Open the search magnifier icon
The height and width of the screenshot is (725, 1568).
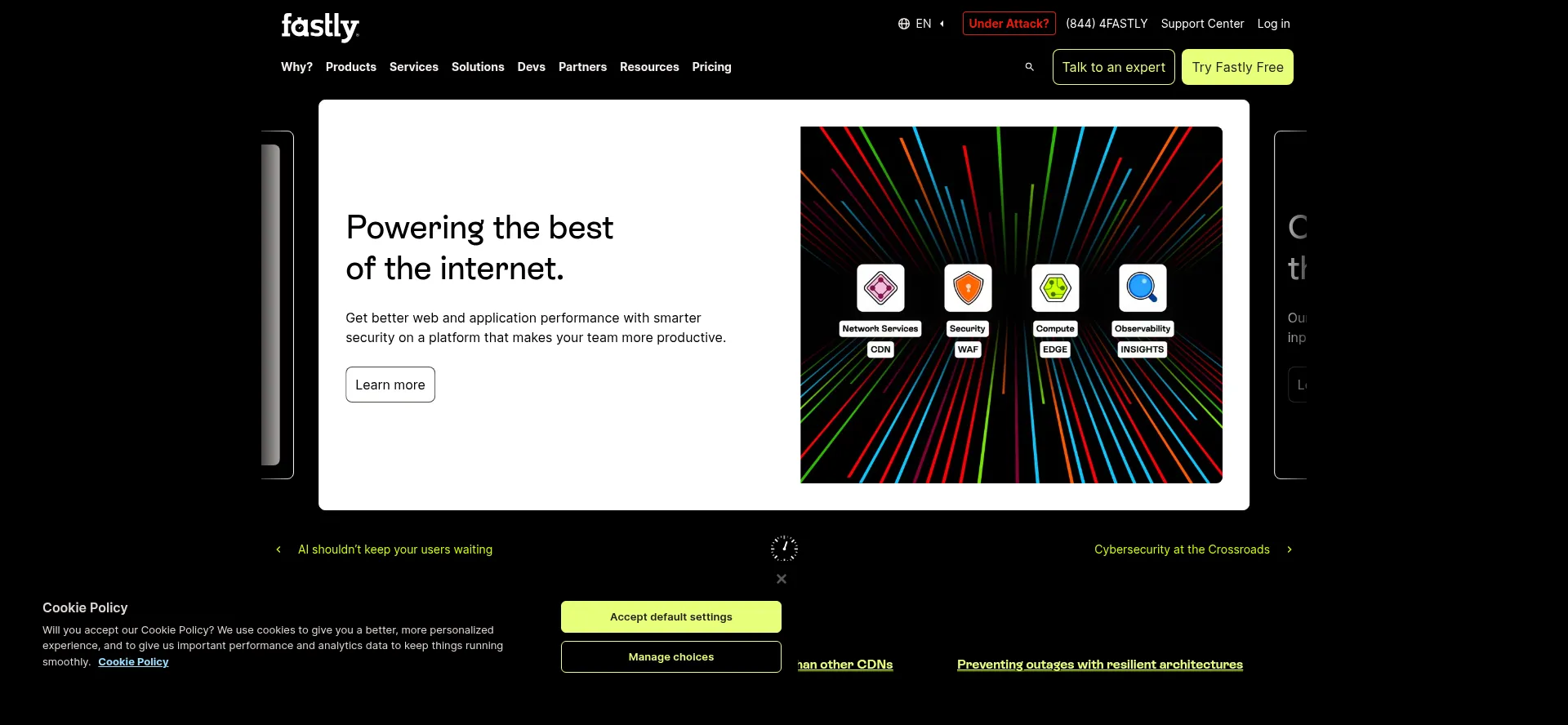(1029, 67)
